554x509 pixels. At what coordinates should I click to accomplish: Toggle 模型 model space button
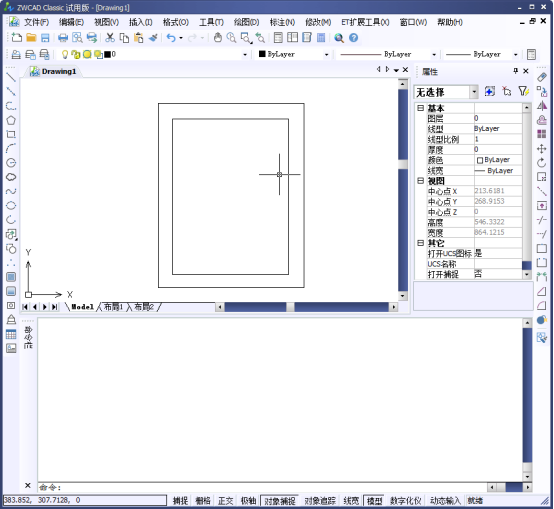click(x=375, y=501)
